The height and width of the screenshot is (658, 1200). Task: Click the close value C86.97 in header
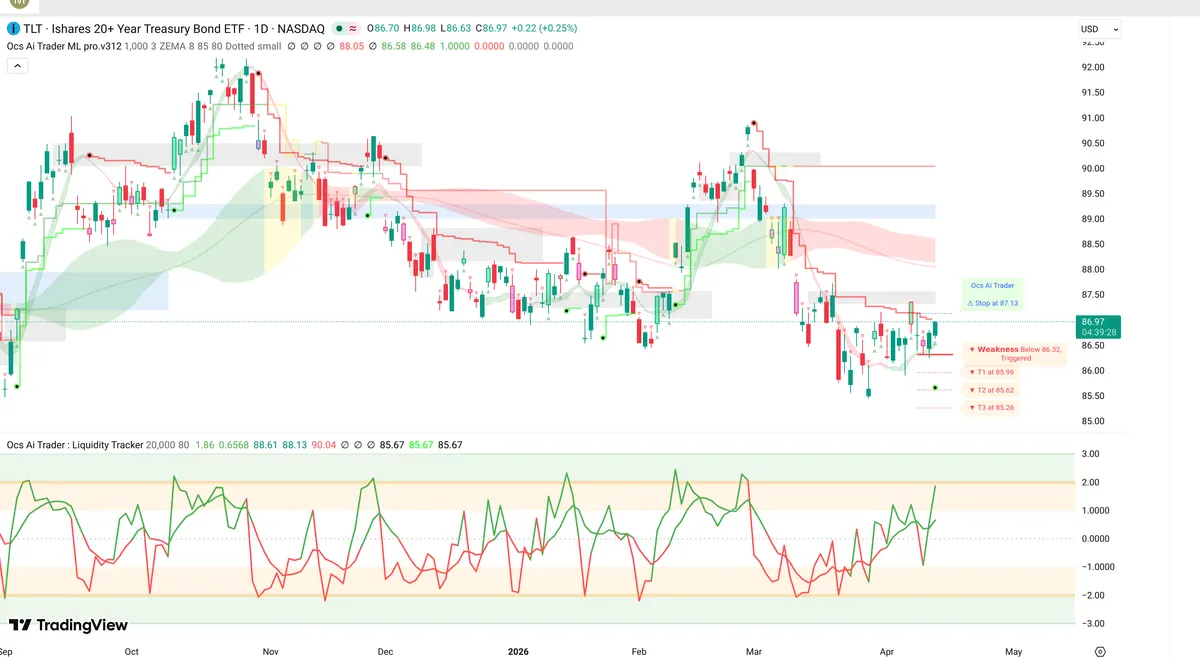pyautogui.click(x=492, y=30)
